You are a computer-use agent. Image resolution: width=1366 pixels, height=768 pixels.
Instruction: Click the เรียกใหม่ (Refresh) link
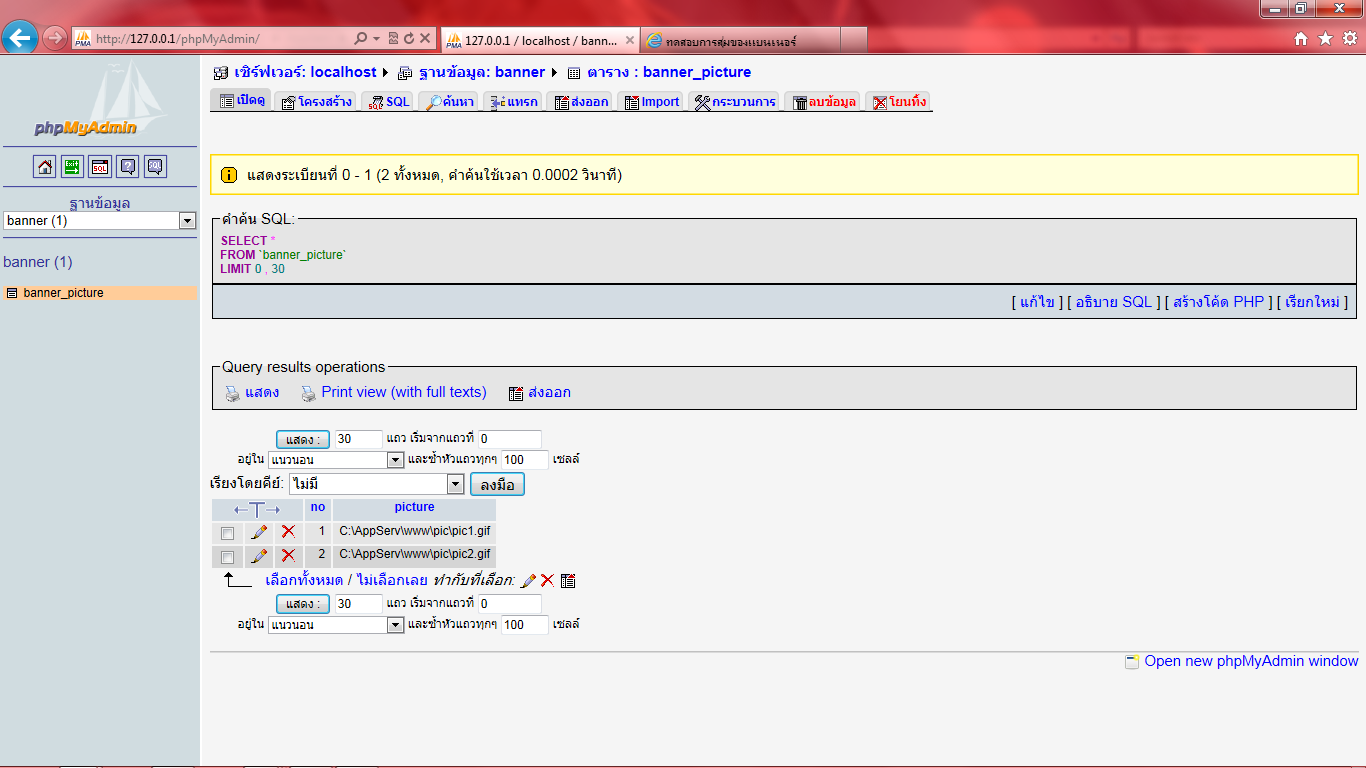pyautogui.click(x=1313, y=301)
